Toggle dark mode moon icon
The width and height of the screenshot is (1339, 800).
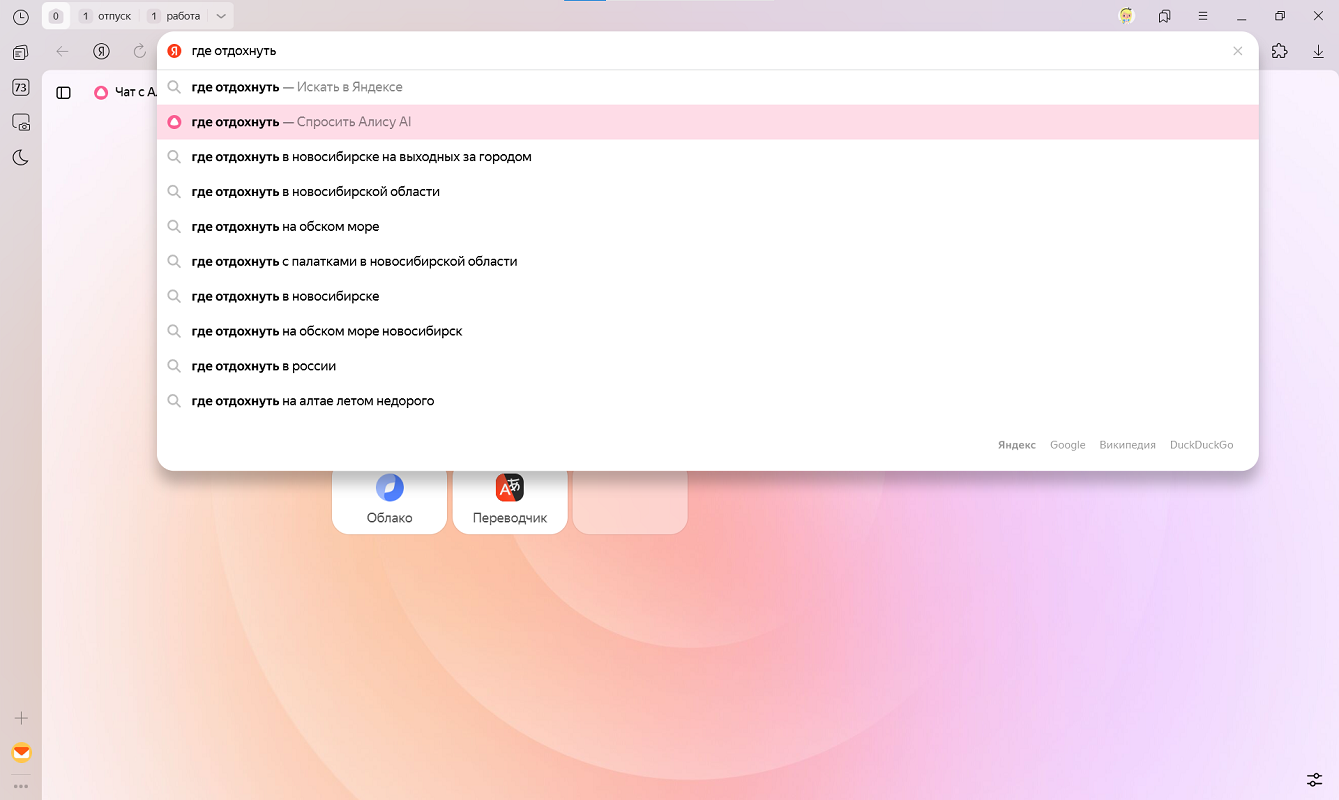20,158
